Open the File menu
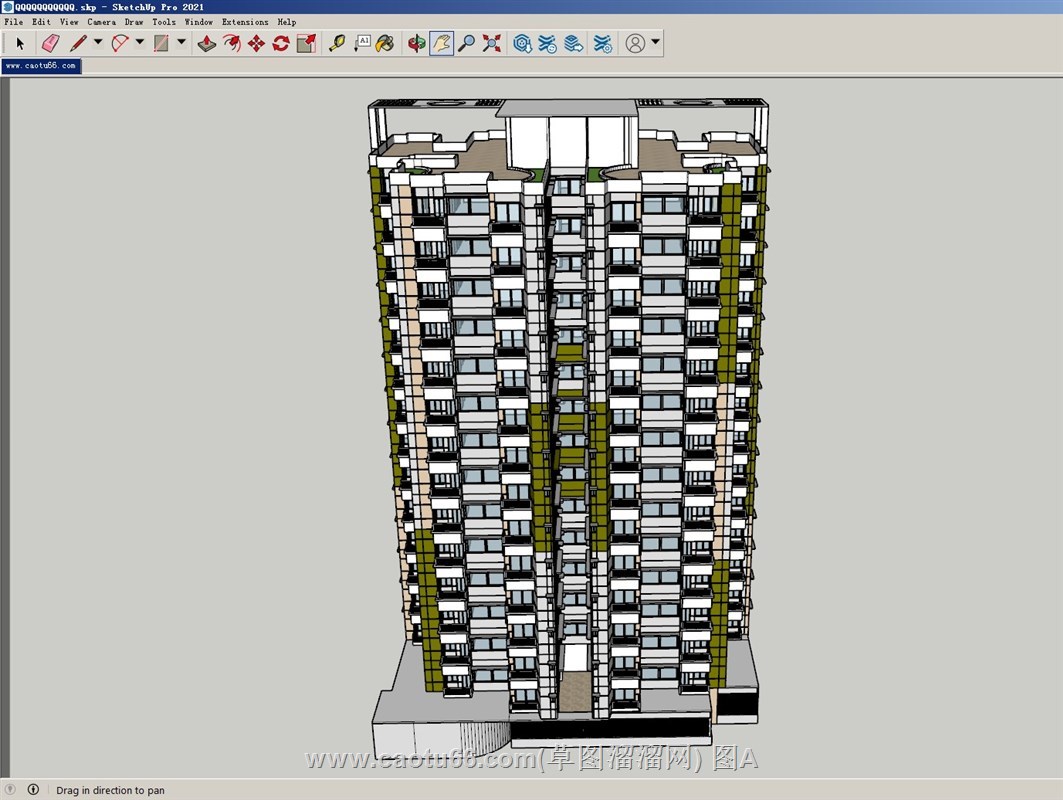The image size is (1063, 800). [x=14, y=22]
